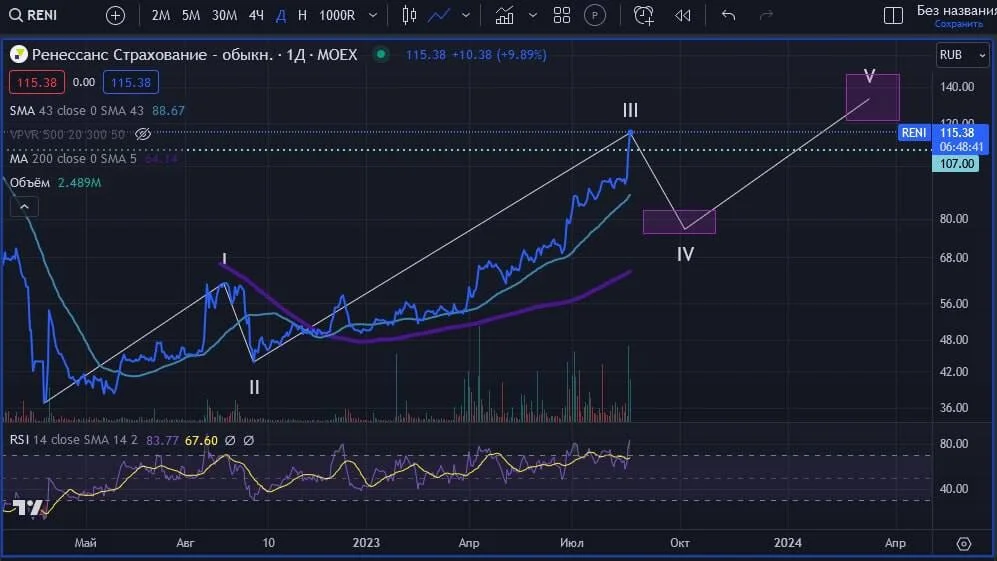Click the 80.00 level on RSI scale
Screen dimensions: 997x561
pos(954,443)
